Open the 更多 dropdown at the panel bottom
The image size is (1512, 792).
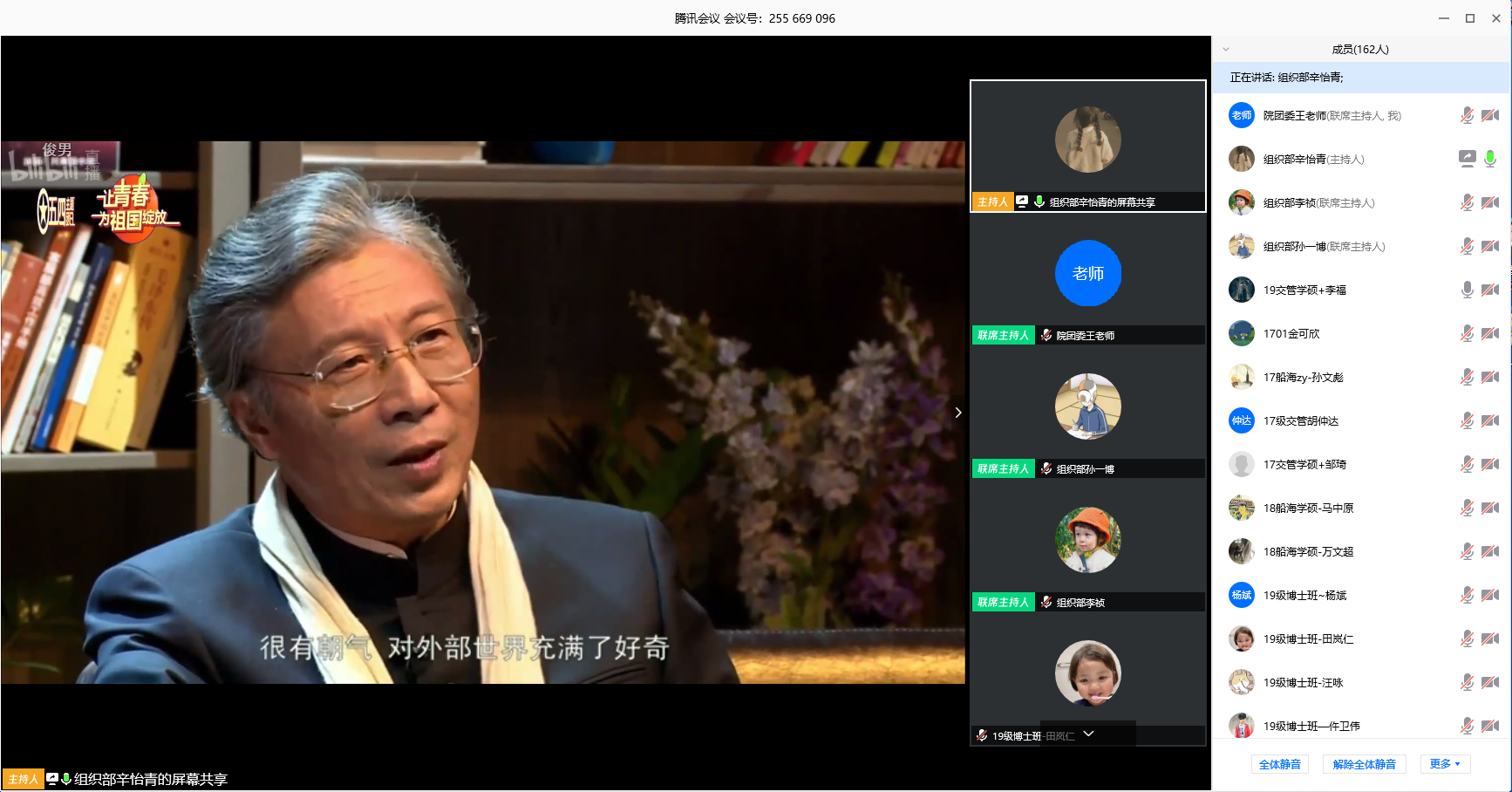pos(1445,764)
